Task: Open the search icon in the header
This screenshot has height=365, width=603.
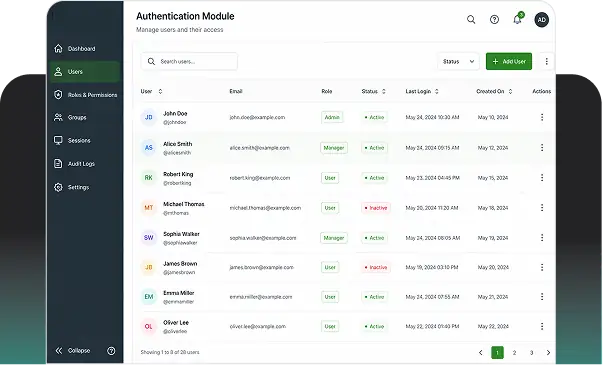Action: tap(471, 20)
